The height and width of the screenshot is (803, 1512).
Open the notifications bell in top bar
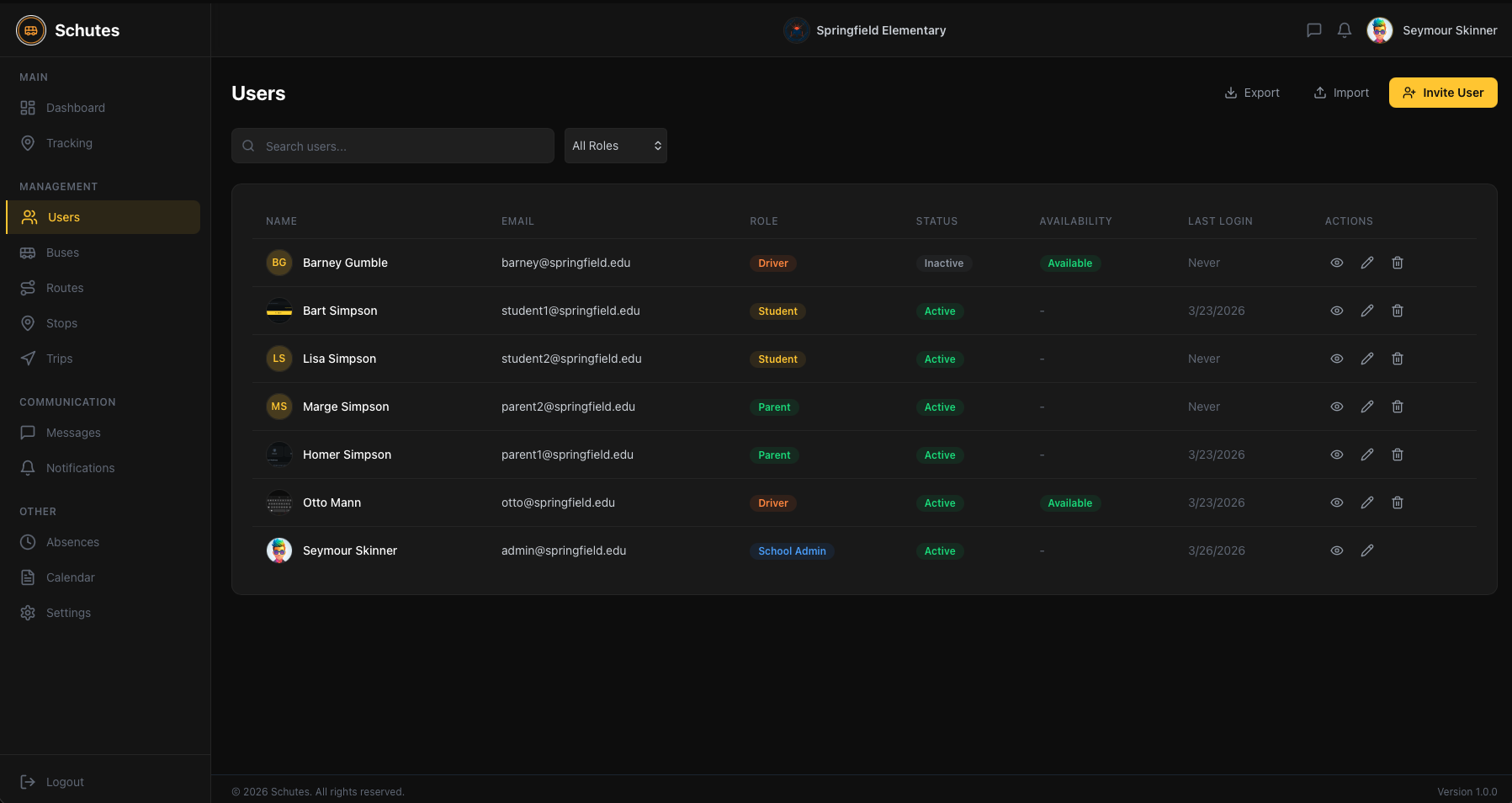pos(1345,30)
